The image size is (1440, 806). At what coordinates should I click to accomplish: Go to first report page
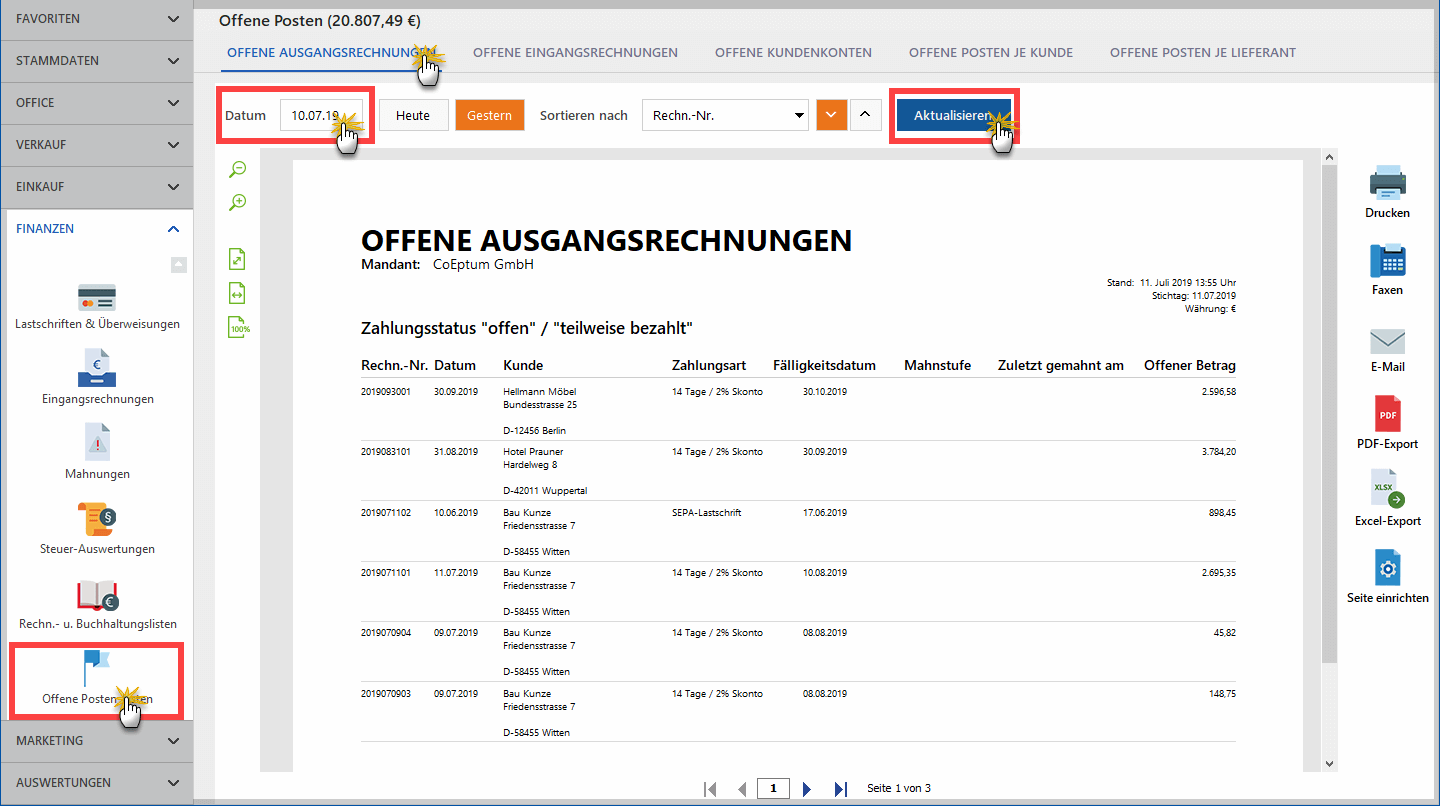710,789
